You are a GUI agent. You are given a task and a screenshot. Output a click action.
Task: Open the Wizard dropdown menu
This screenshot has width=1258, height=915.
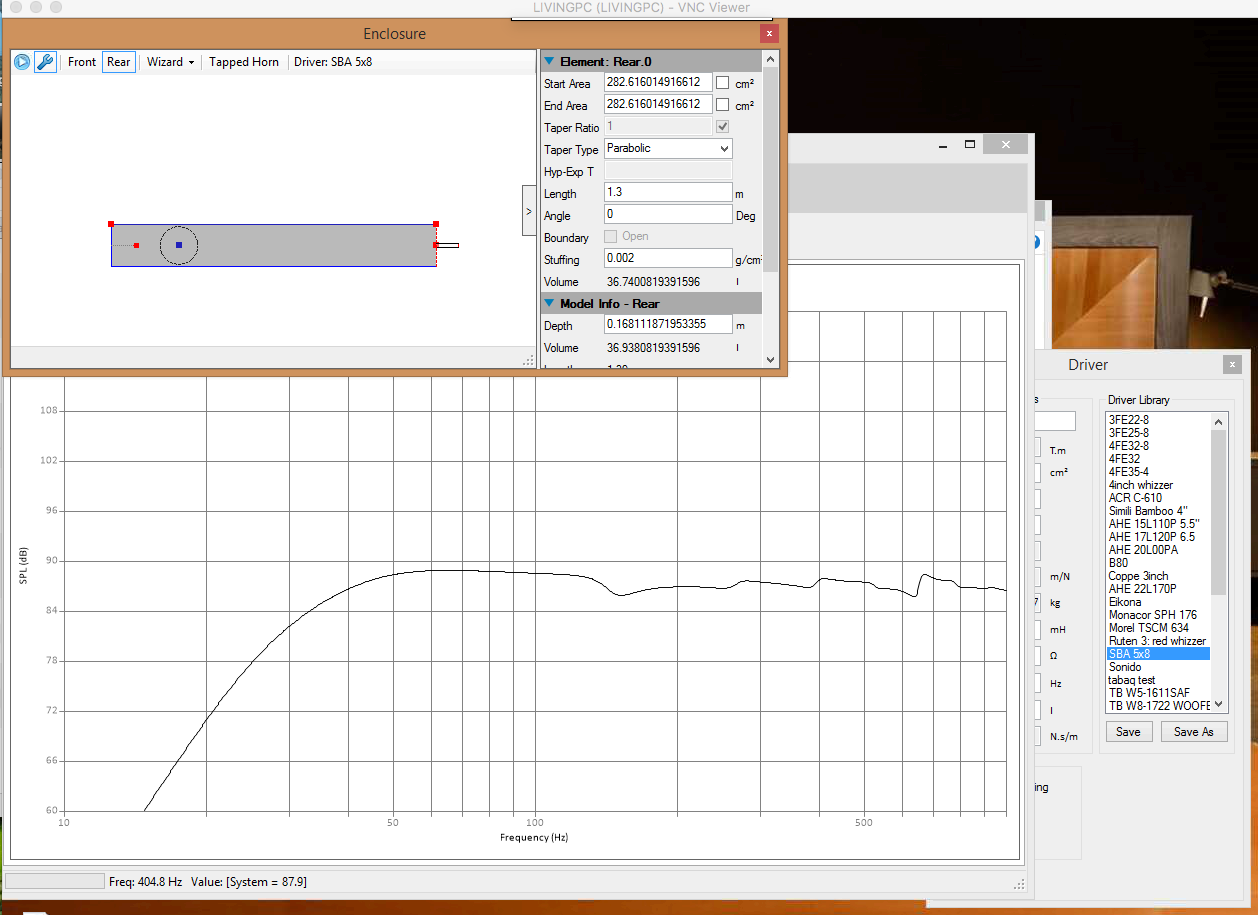point(170,62)
